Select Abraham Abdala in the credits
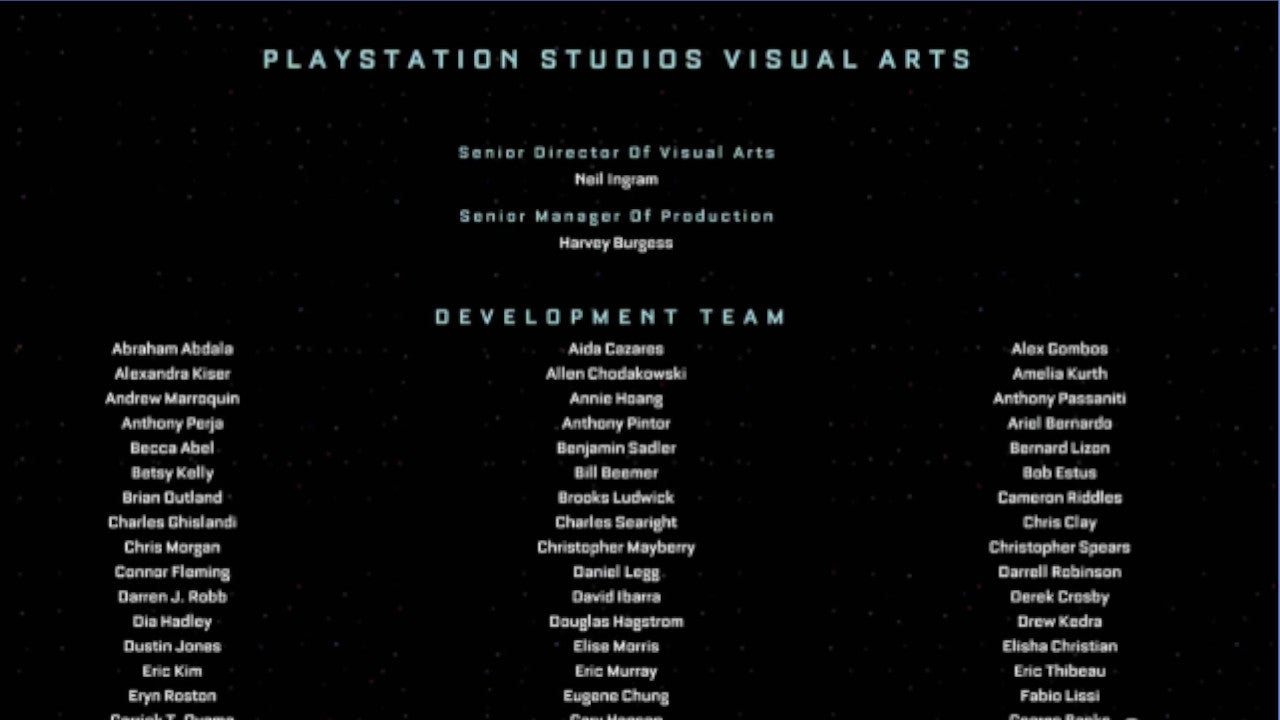The width and height of the screenshot is (1280, 720). (172, 349)
